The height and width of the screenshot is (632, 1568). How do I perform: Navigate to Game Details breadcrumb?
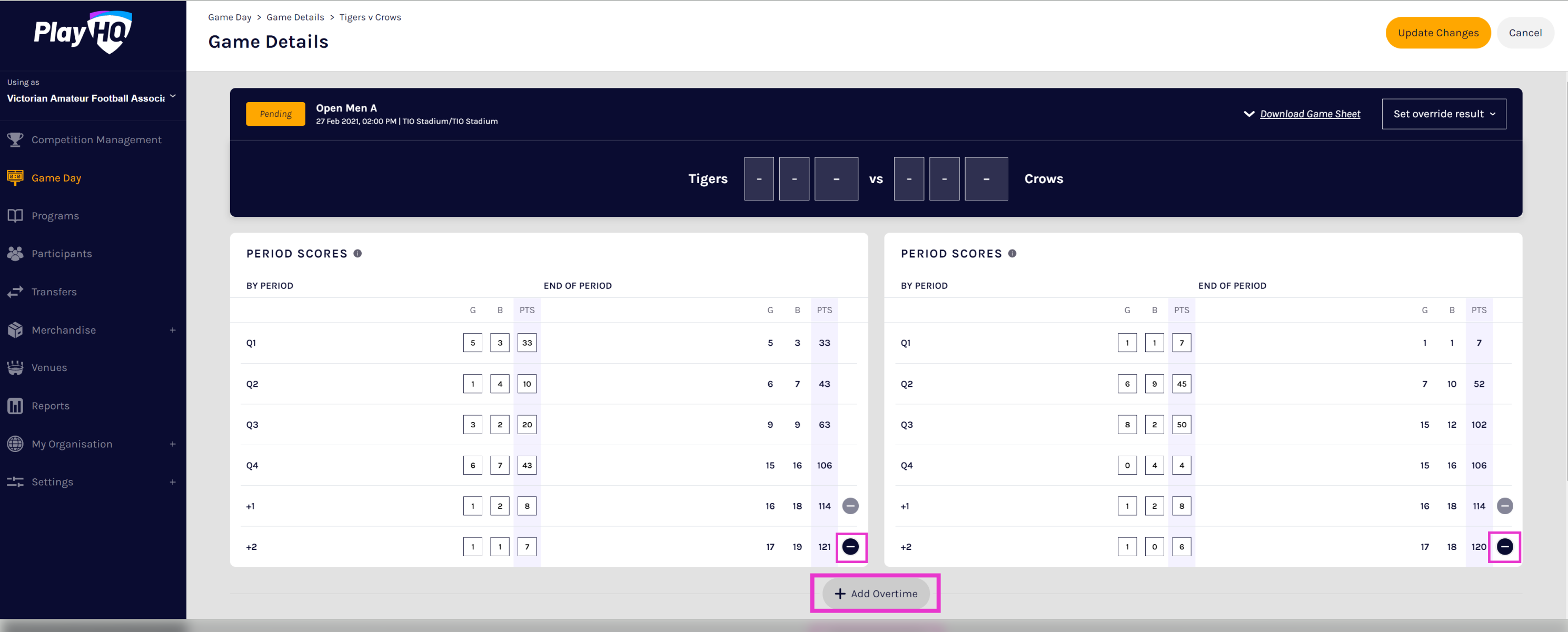tap(295, 17)
